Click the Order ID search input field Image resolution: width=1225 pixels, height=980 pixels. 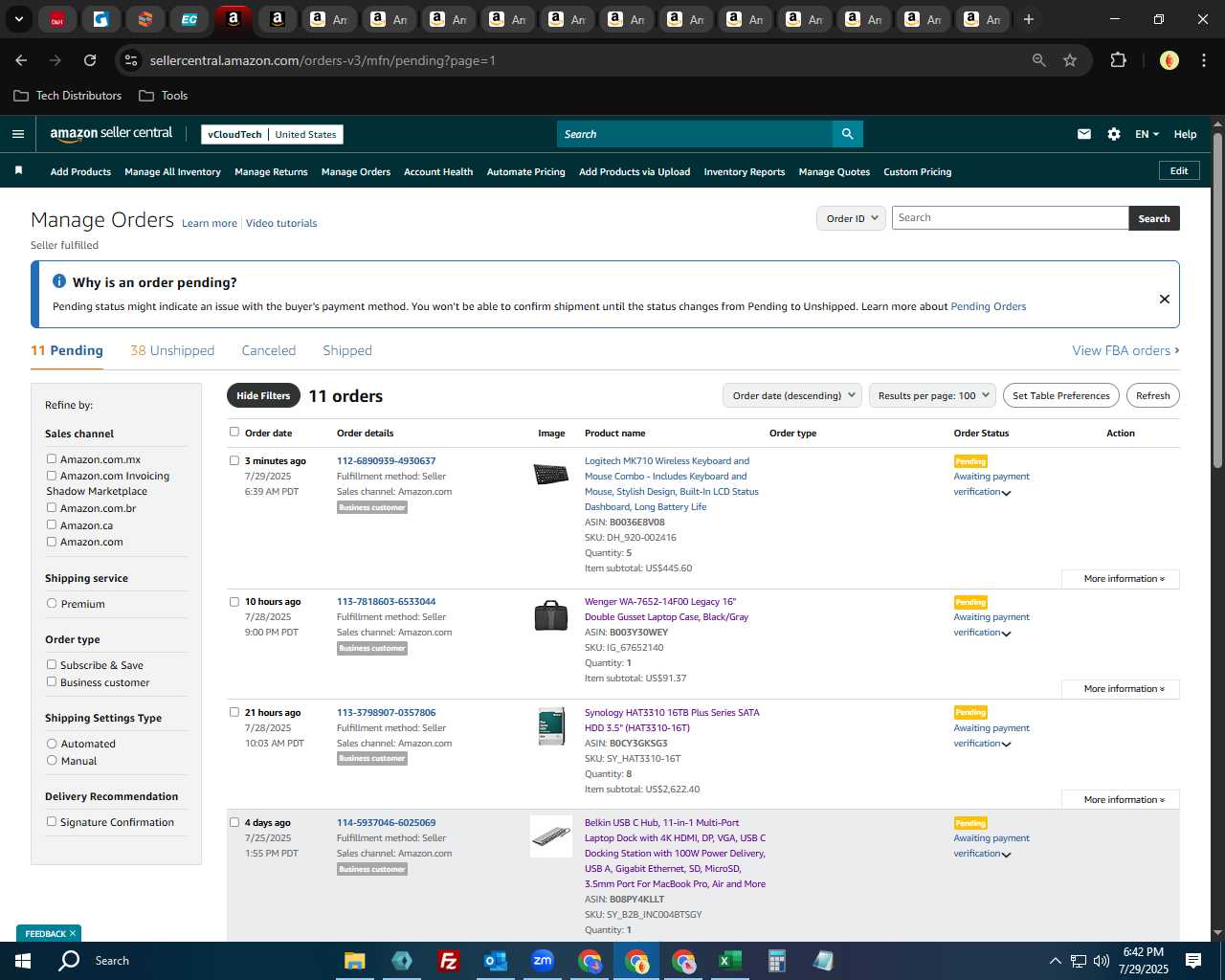pos(1010,218)
